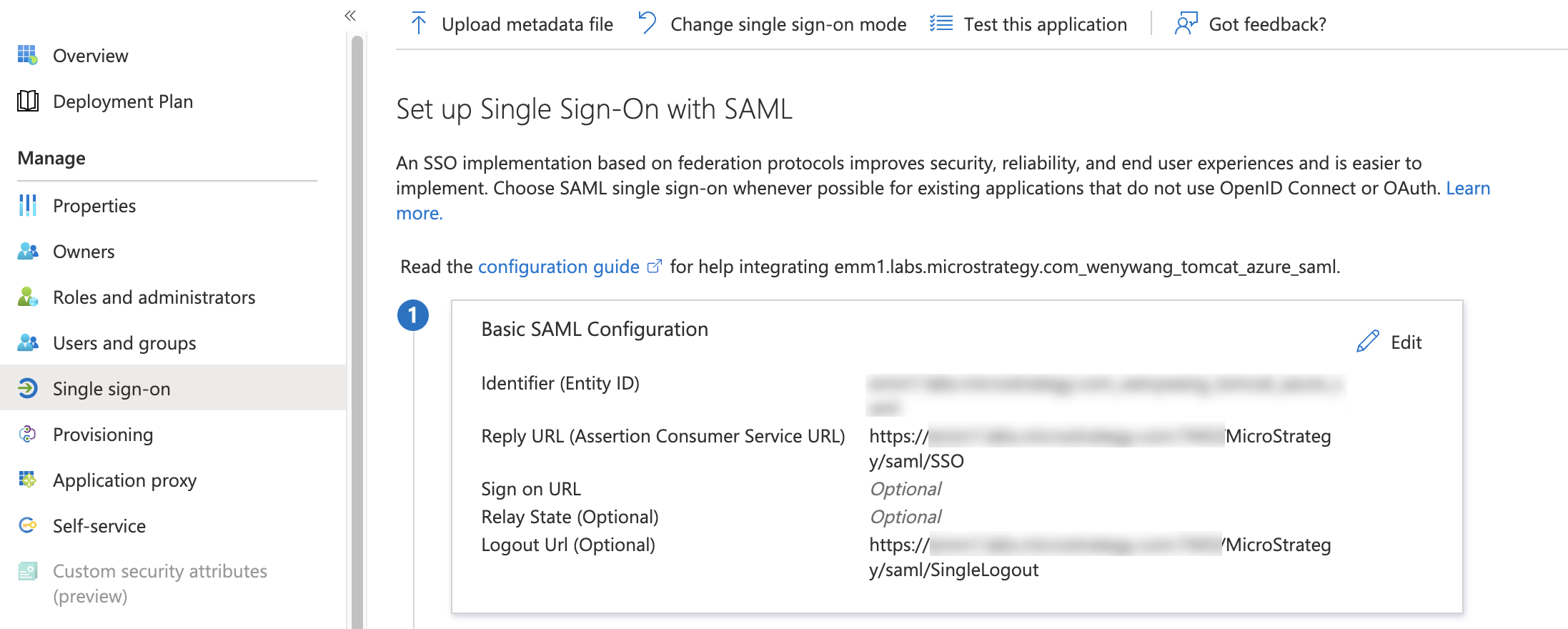Screen dimensions: 1568x629
Task: Click Test this application button
Action: (1029, 24)
